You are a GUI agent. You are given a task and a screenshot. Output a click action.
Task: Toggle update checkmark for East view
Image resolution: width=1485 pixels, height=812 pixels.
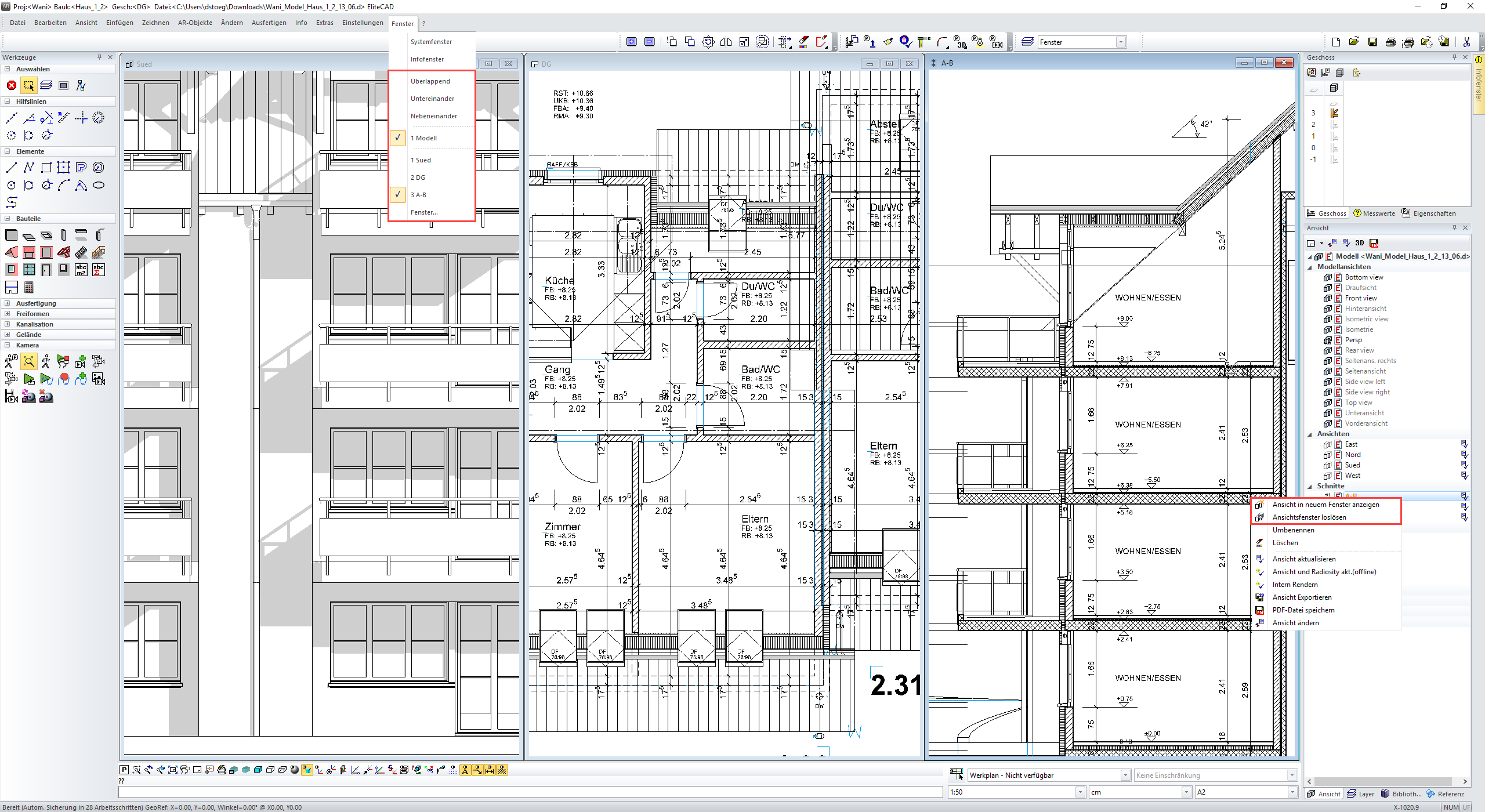1464,444
